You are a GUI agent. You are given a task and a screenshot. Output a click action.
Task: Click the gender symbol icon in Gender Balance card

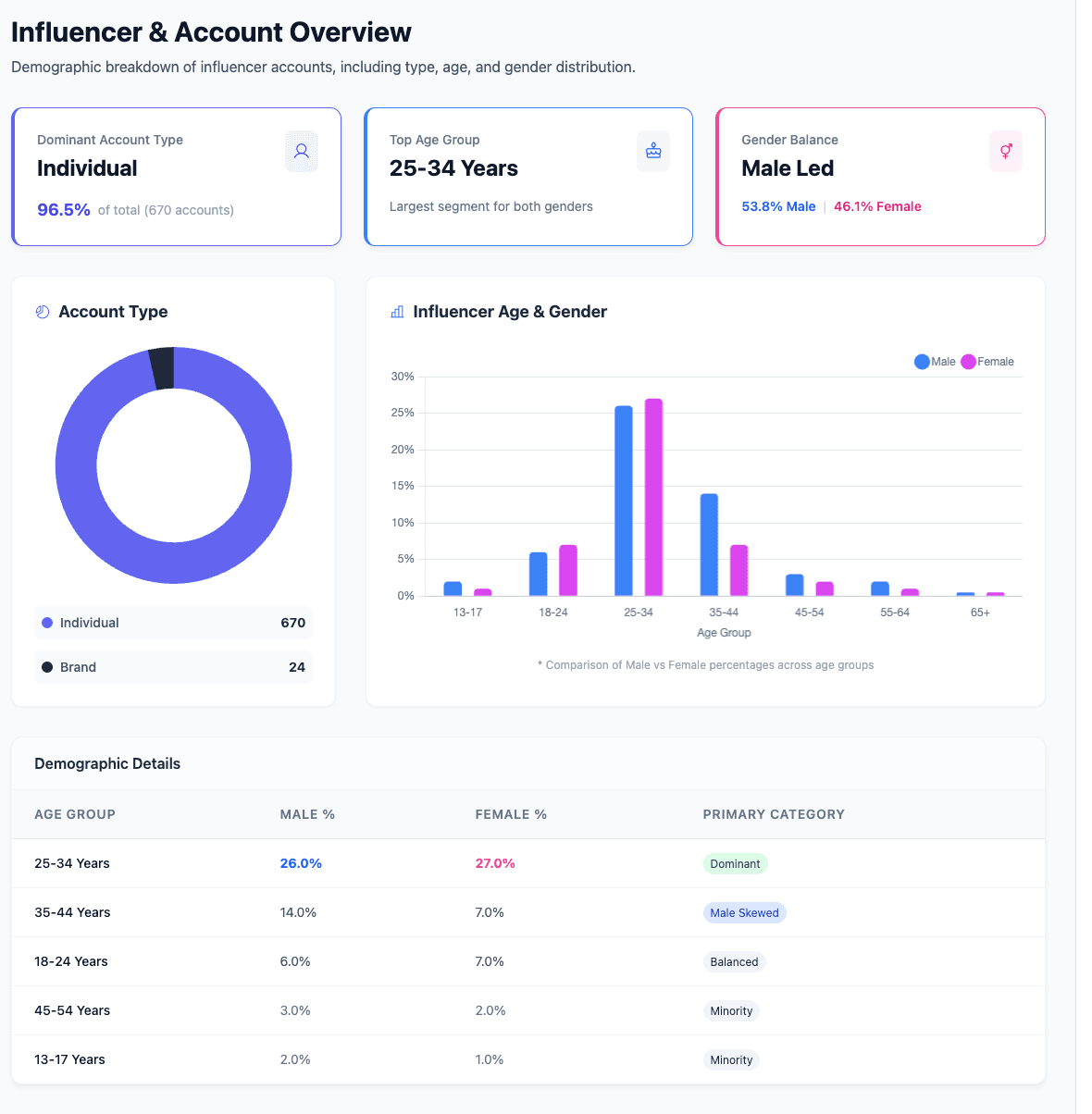pyautogui.click(x=1006, y=151)
